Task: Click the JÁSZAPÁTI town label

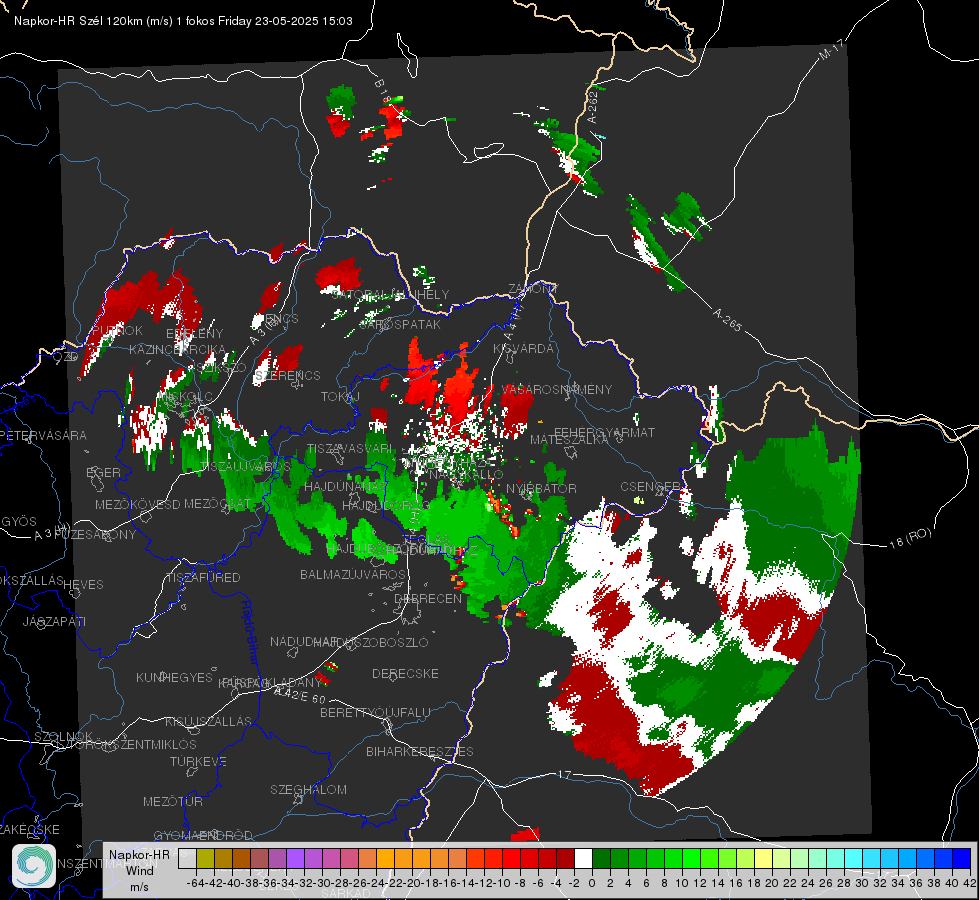Action: 54,621
